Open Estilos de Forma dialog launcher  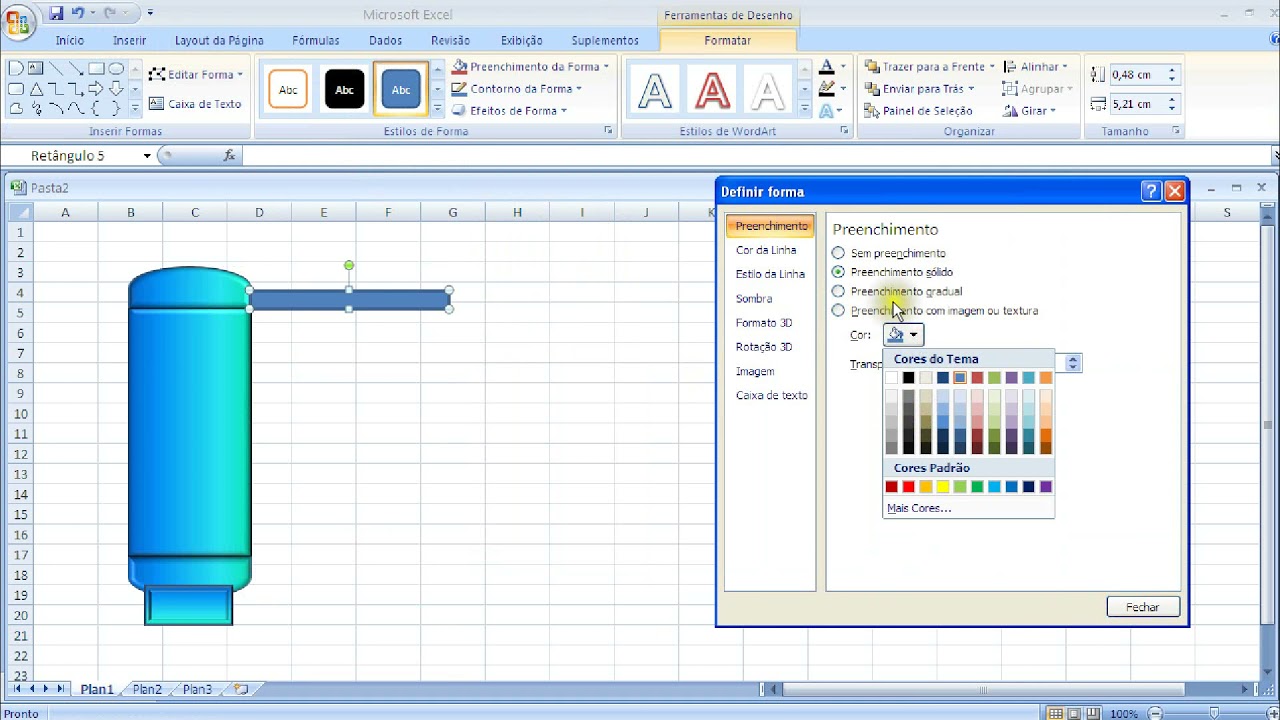tap(608, 131)
